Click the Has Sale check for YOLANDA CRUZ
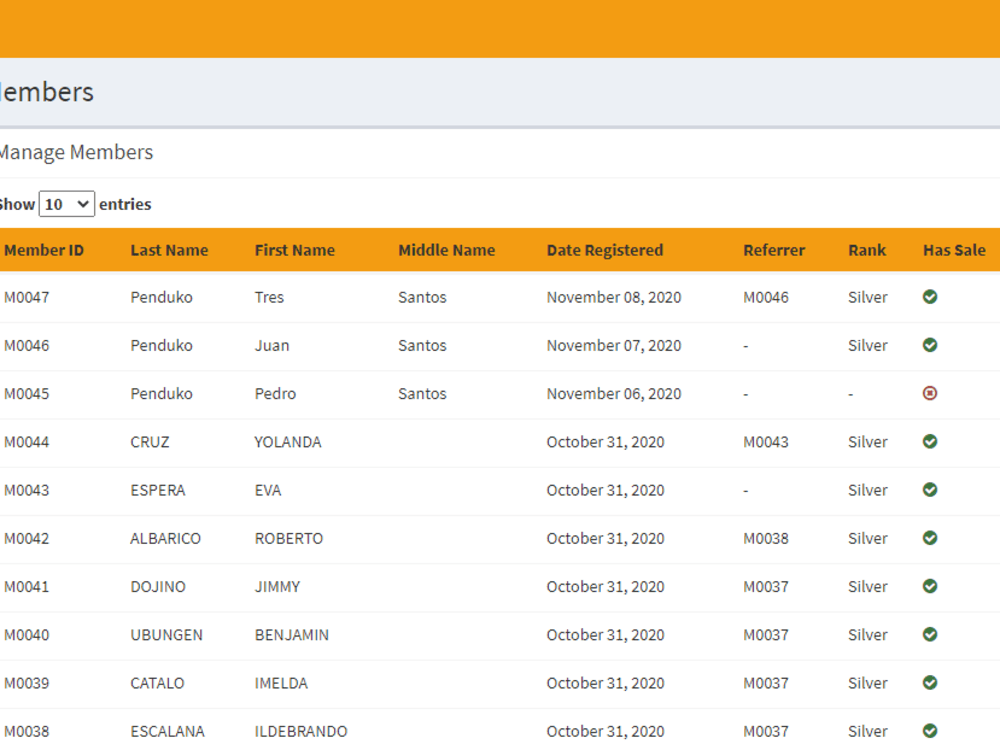 (930, 441)
